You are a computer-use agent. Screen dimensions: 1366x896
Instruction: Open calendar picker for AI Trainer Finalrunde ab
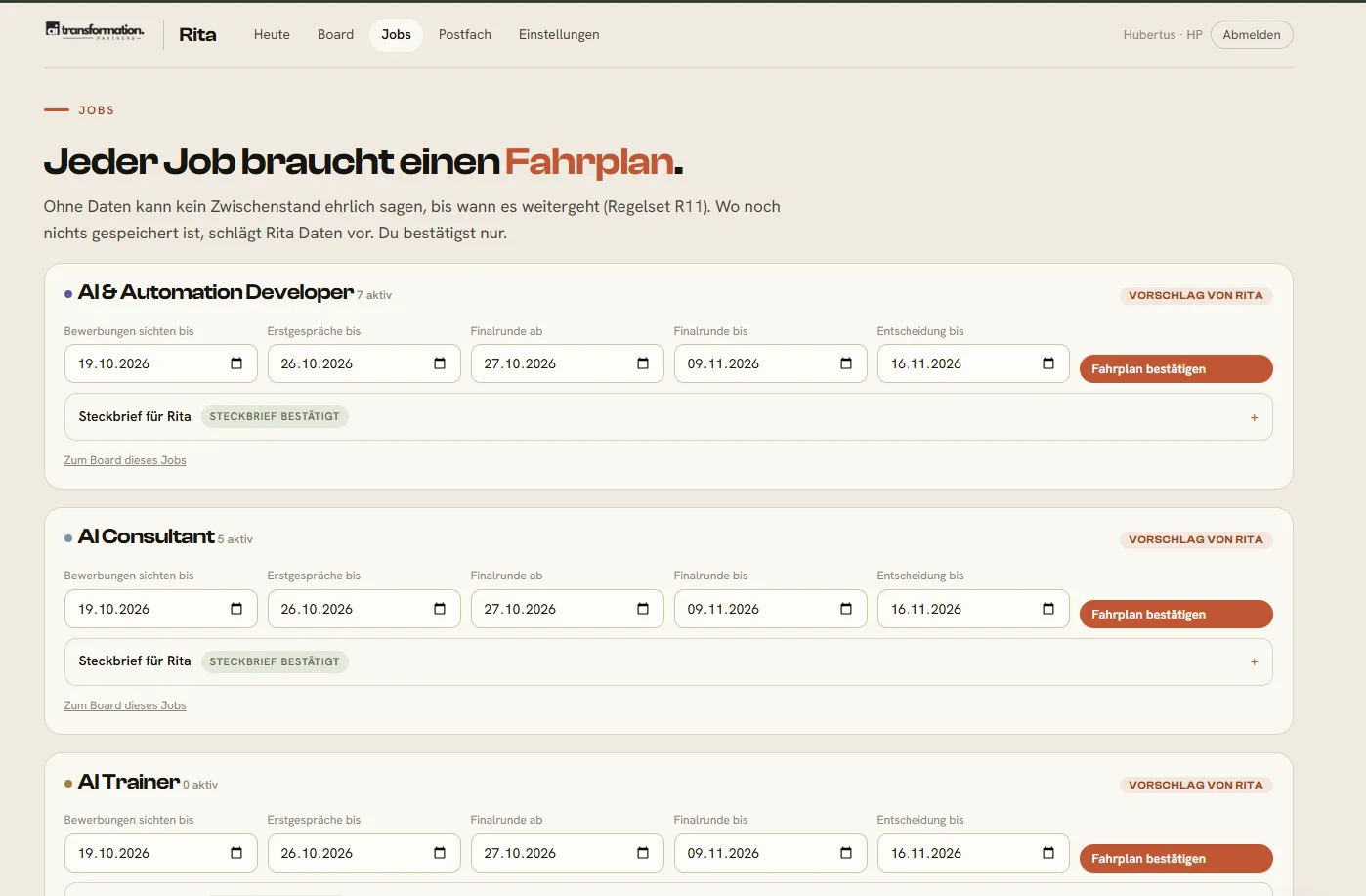[643, 853]
